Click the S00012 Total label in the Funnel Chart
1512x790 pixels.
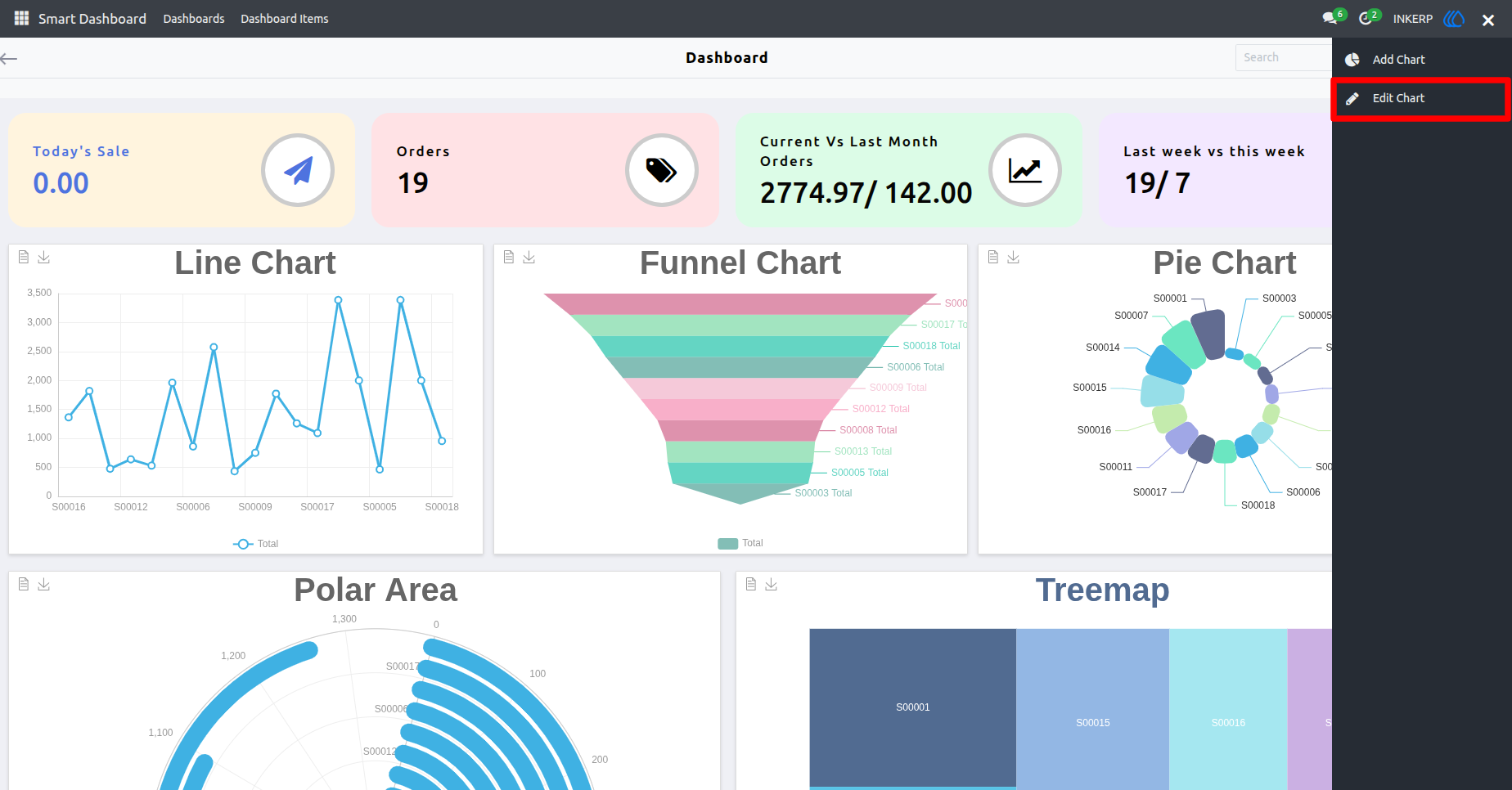(x=881, y=409)
